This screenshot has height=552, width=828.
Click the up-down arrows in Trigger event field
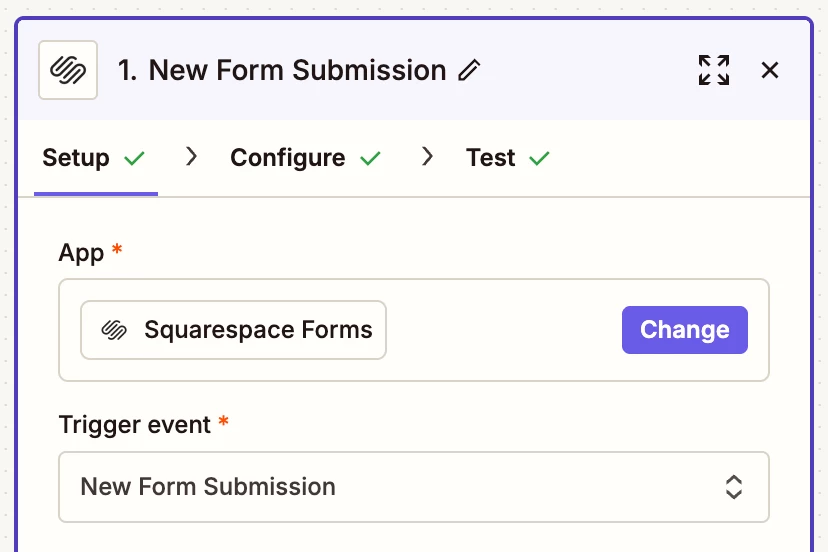click(x=734, y=487)
